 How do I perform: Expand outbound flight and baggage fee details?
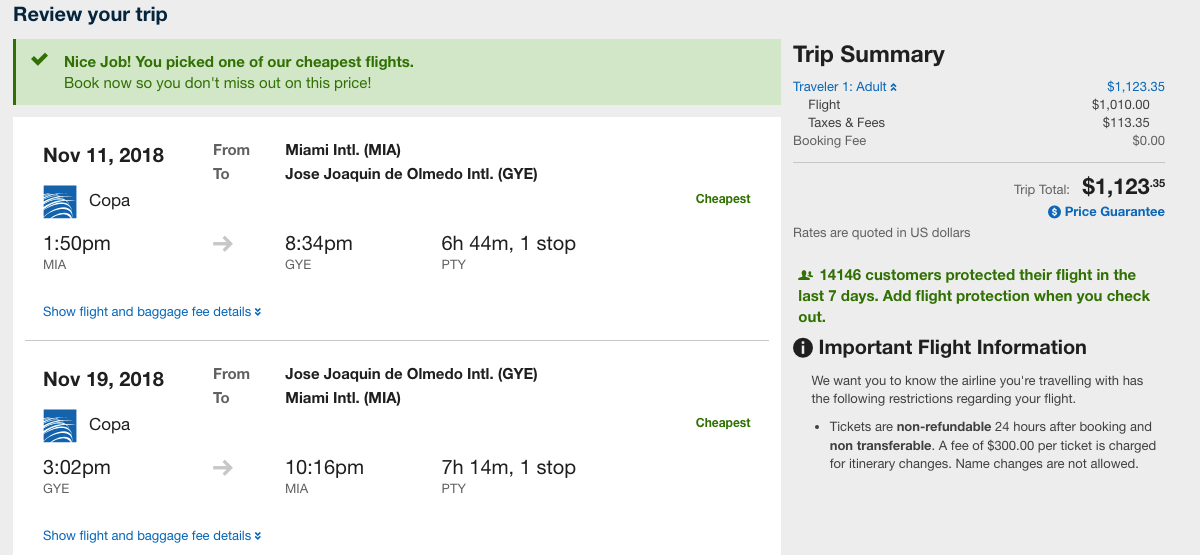[152, 312]
